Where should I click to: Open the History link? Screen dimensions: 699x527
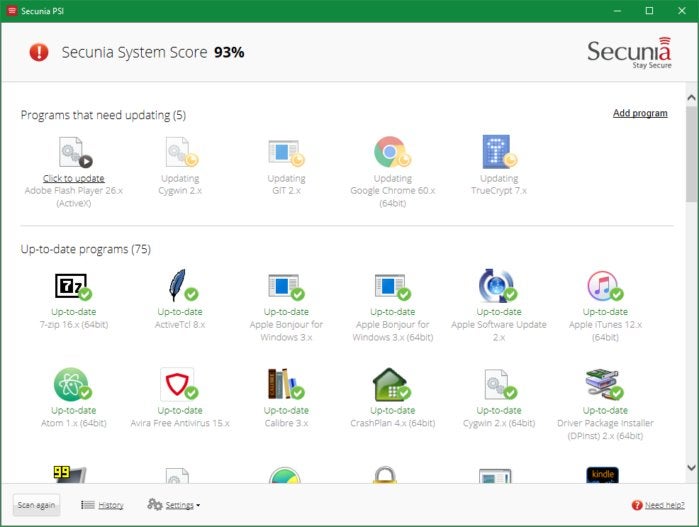[111, 505]
